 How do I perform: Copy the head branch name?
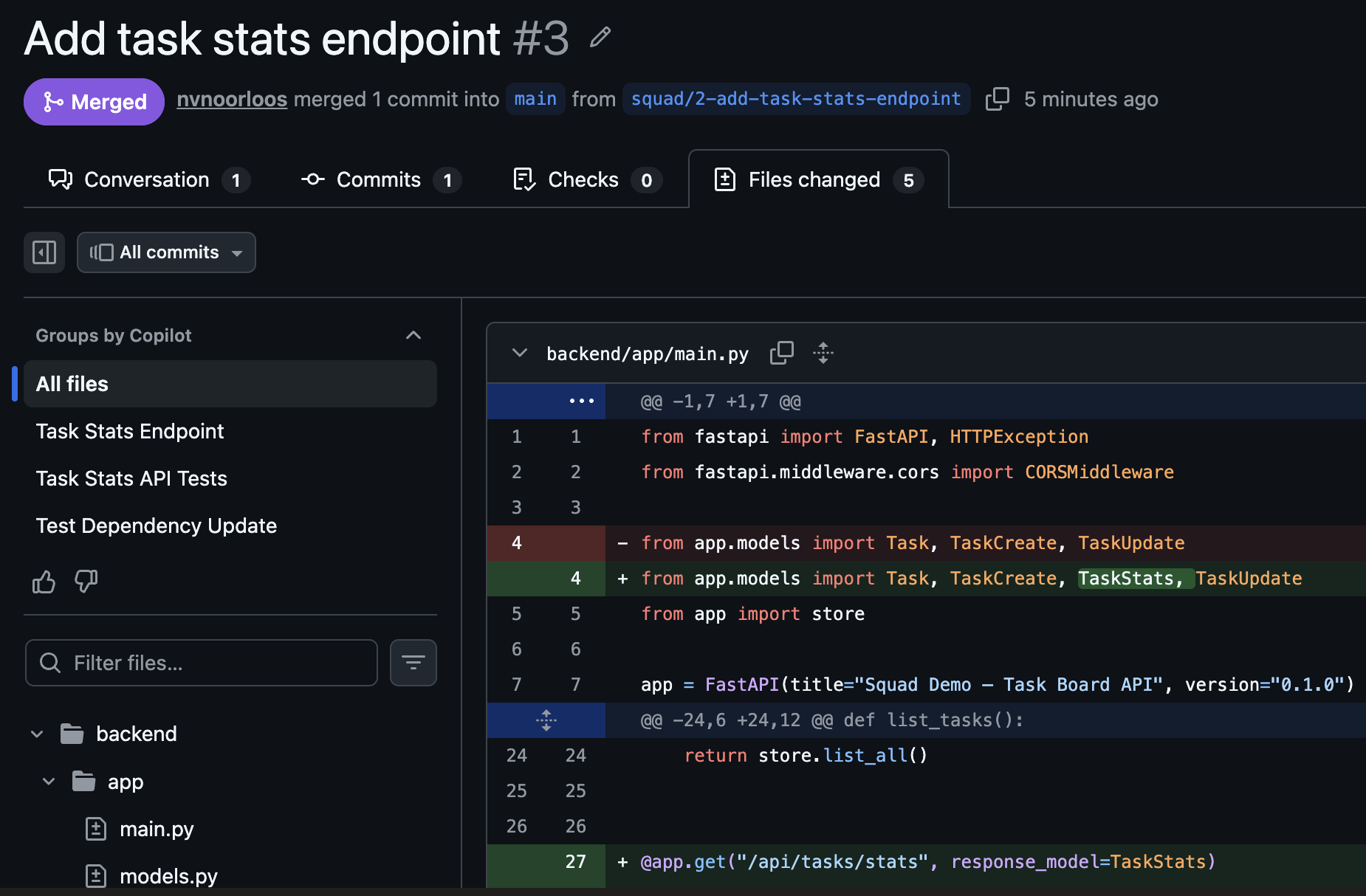click(997, 99)
